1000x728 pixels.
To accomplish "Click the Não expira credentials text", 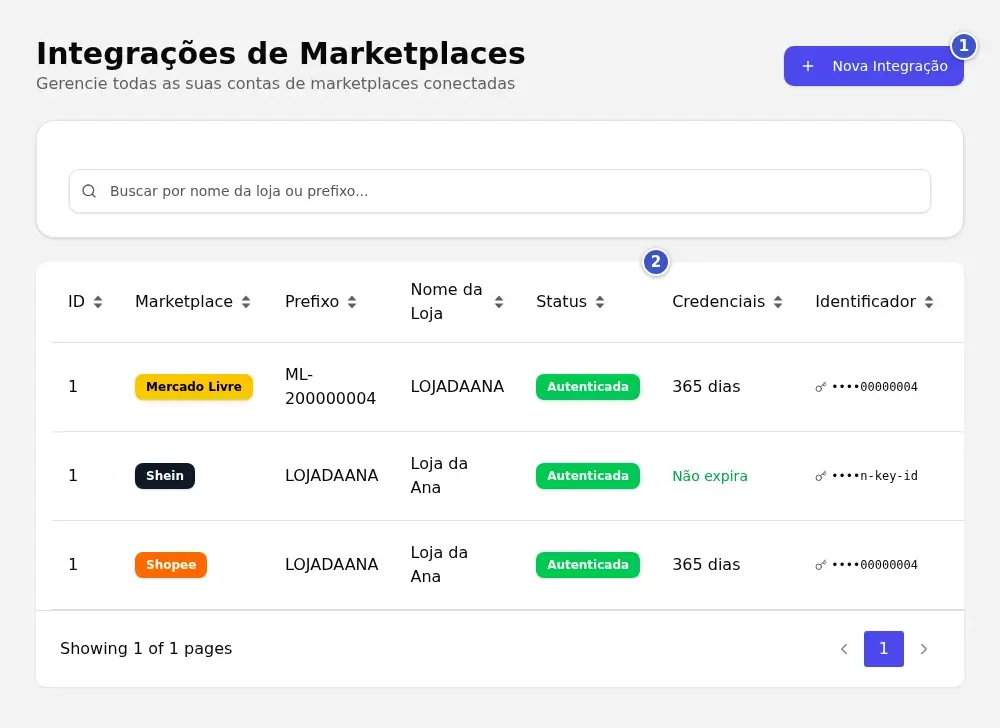I will (x=710, y=476).
